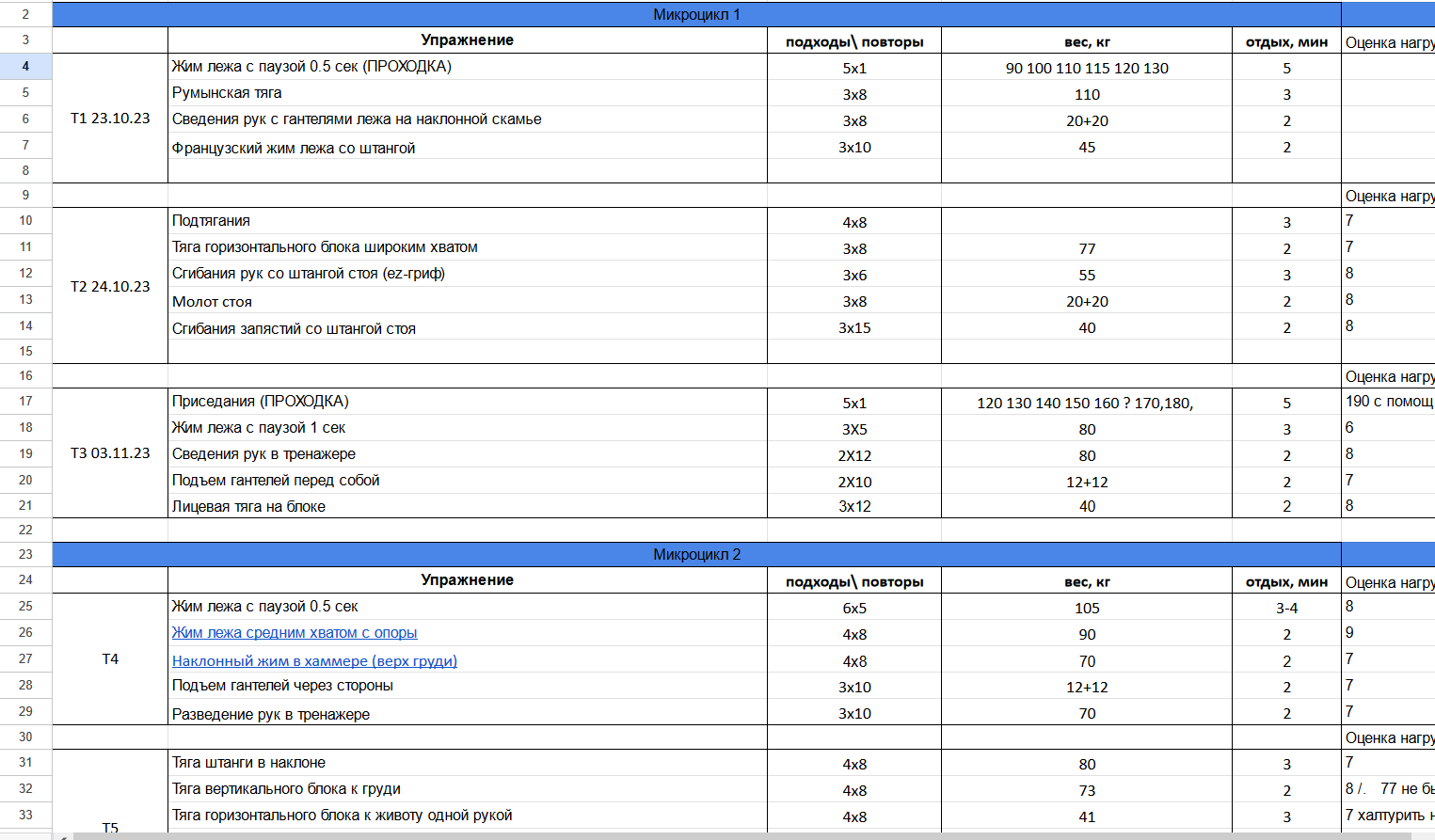The image size is (1435, 840).
Task: Select cell 'Жим лежа с паузой 1 сек'
Action: pyautogui.click(x=468, y=428)
